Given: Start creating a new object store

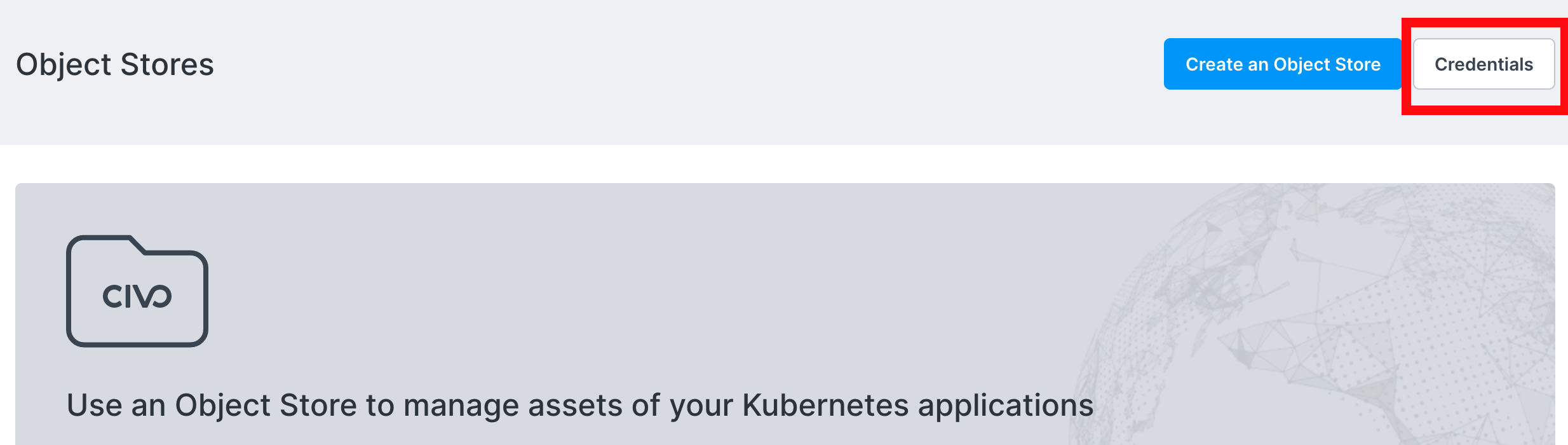Looking at the screenshot, I should pos(1282,64).
